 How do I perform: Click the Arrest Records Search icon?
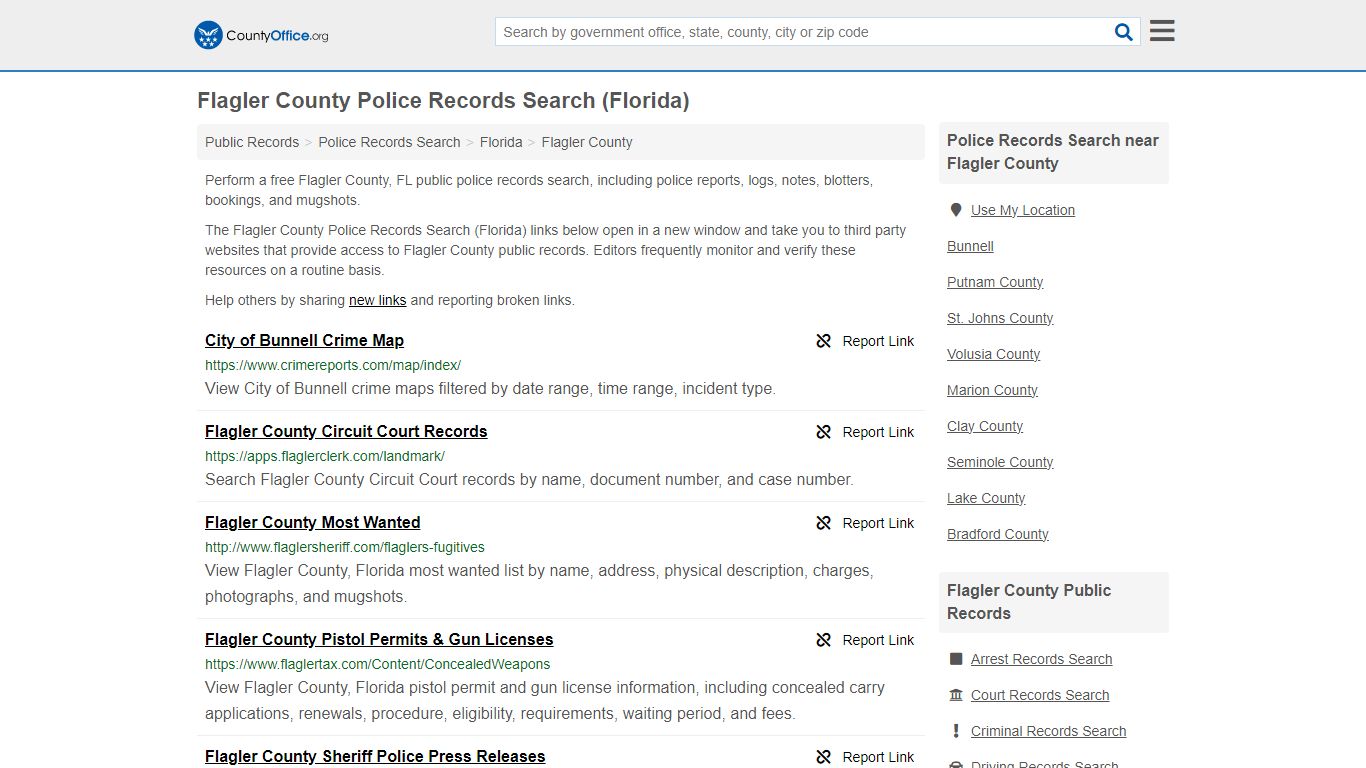point(956,659)
